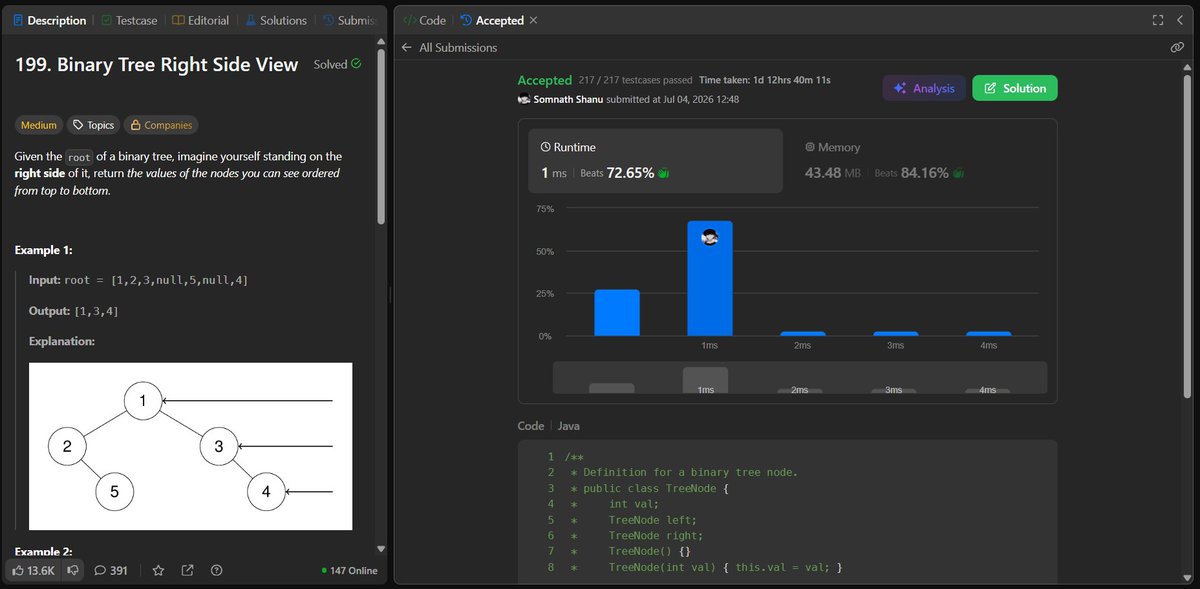Image resolution: width=1200 pixels, height=589 pixels.
Task: Open the 391 comments icon
Action: pyautogui.click(x=100, y=570)
